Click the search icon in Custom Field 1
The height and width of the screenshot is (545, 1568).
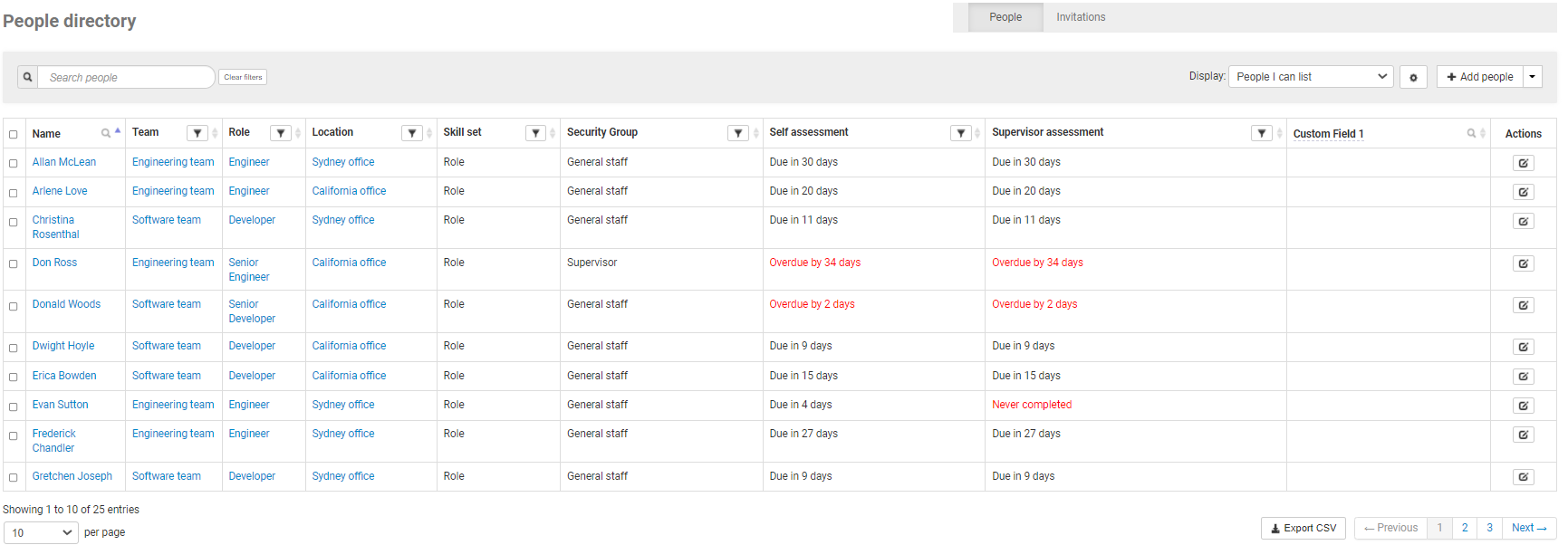pos(1471,133)
